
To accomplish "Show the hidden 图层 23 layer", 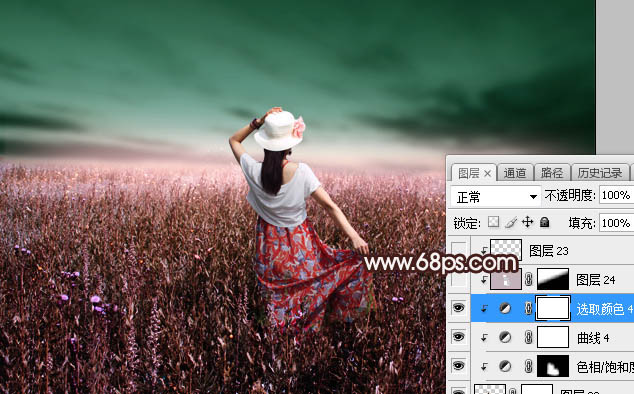I will tap(459, 250).
